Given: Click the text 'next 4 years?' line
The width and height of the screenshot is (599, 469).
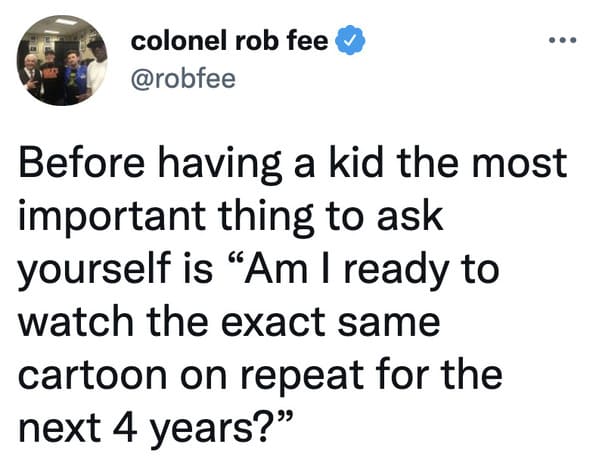Looking at the screenshot, I should pos(155,428).
